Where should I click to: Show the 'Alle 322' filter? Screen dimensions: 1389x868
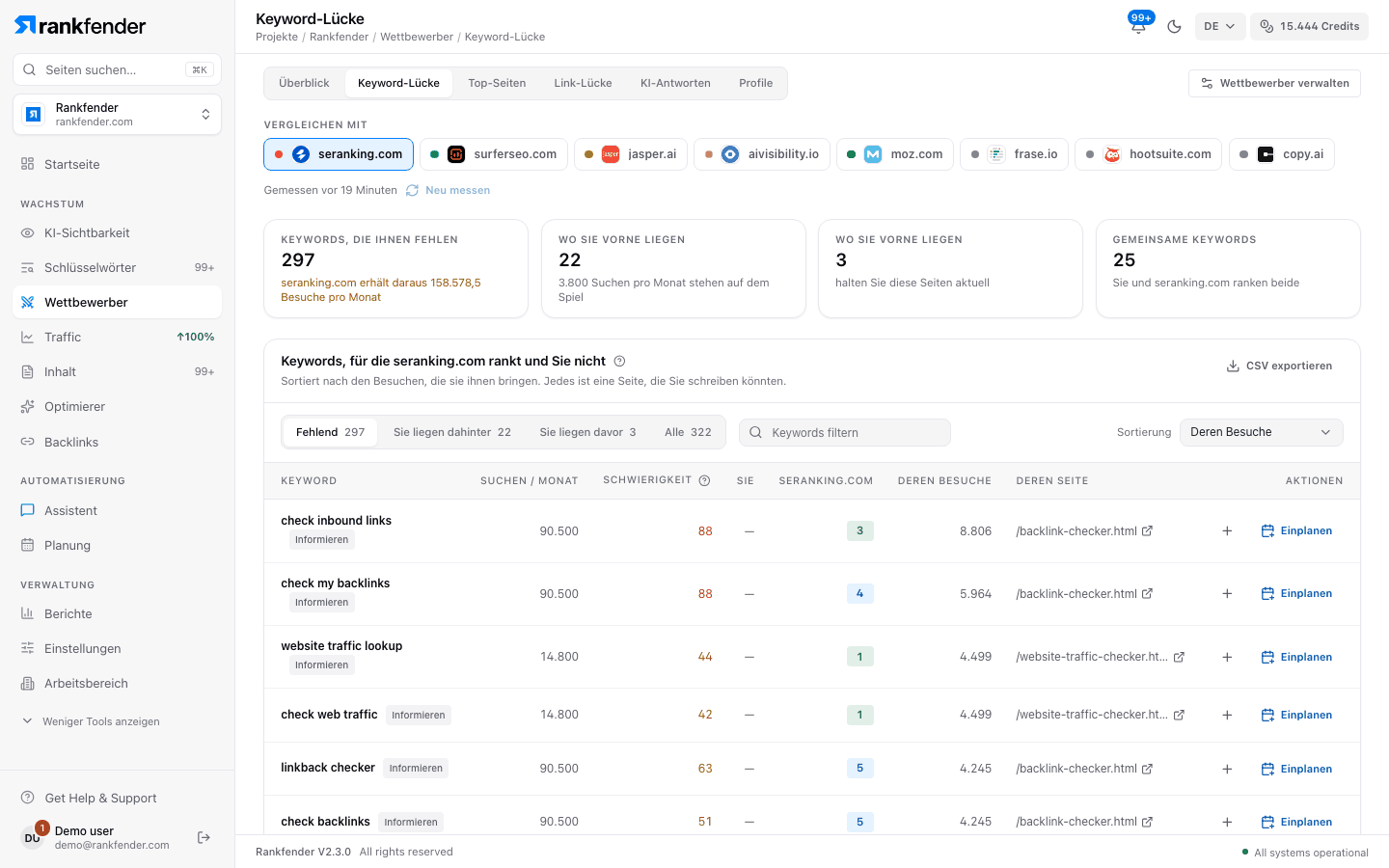pyautogui.click(x=688, y=432)
